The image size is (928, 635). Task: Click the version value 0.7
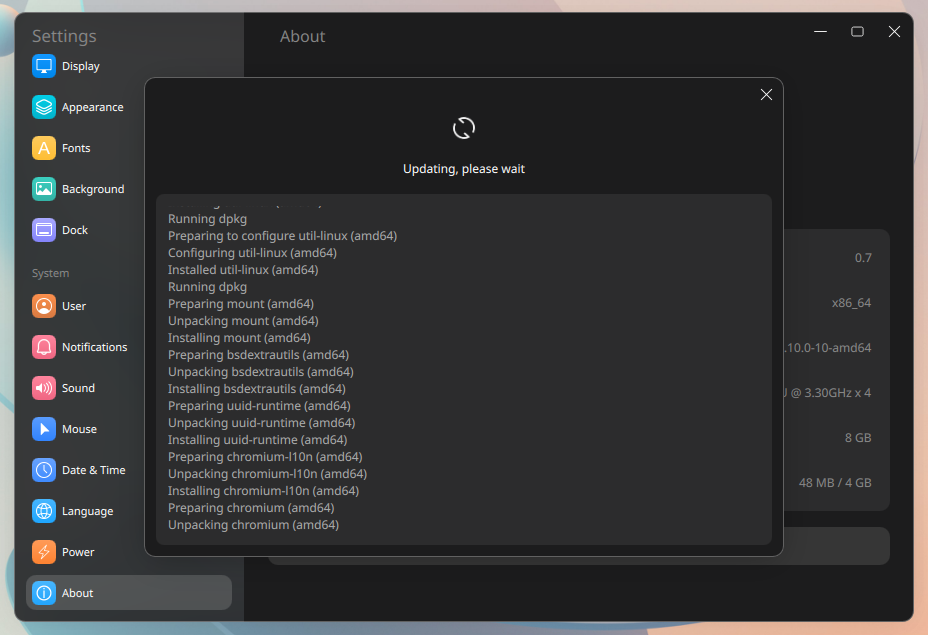pos(863,258)
